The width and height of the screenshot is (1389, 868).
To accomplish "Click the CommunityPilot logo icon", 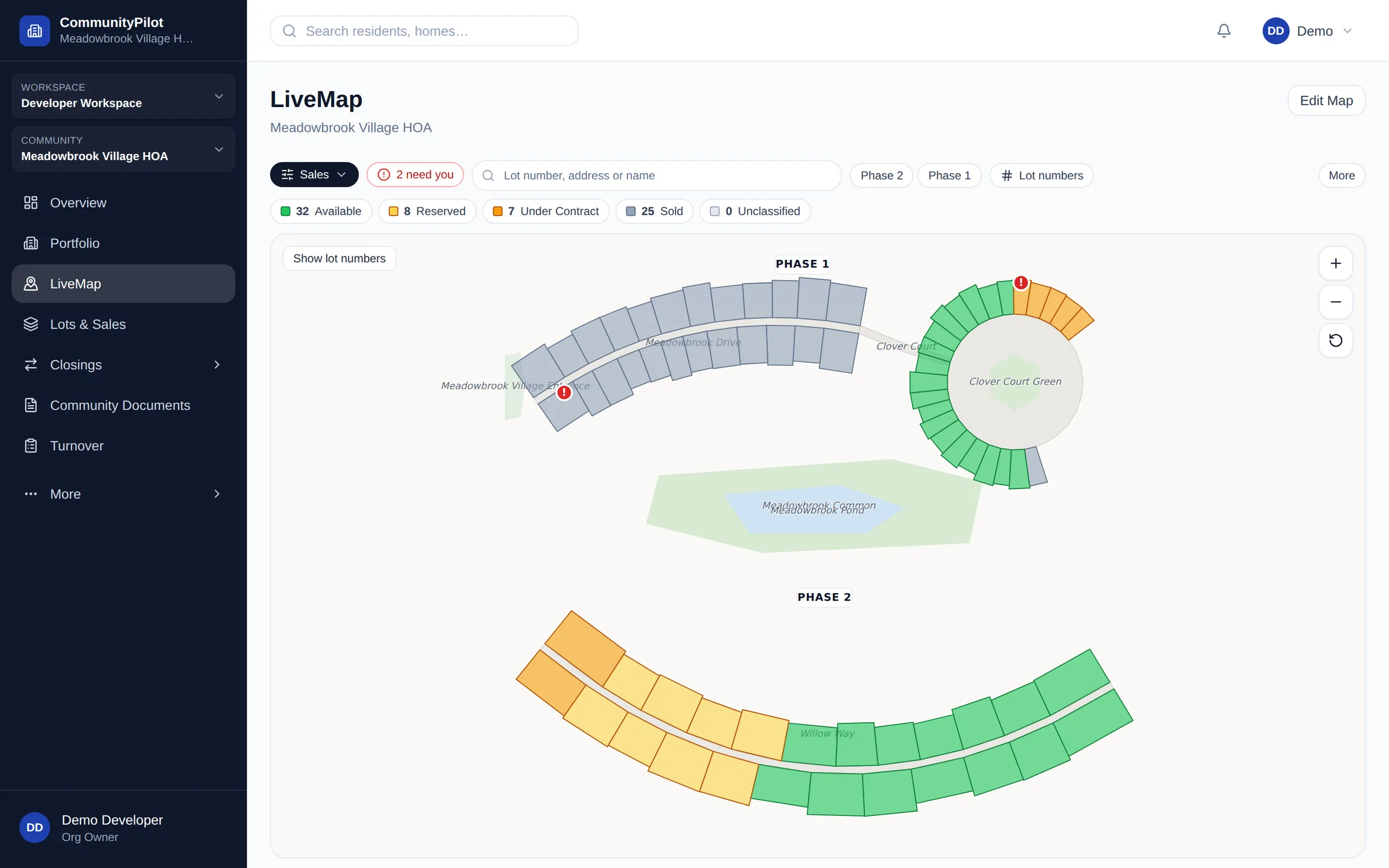I will point(34,31).
